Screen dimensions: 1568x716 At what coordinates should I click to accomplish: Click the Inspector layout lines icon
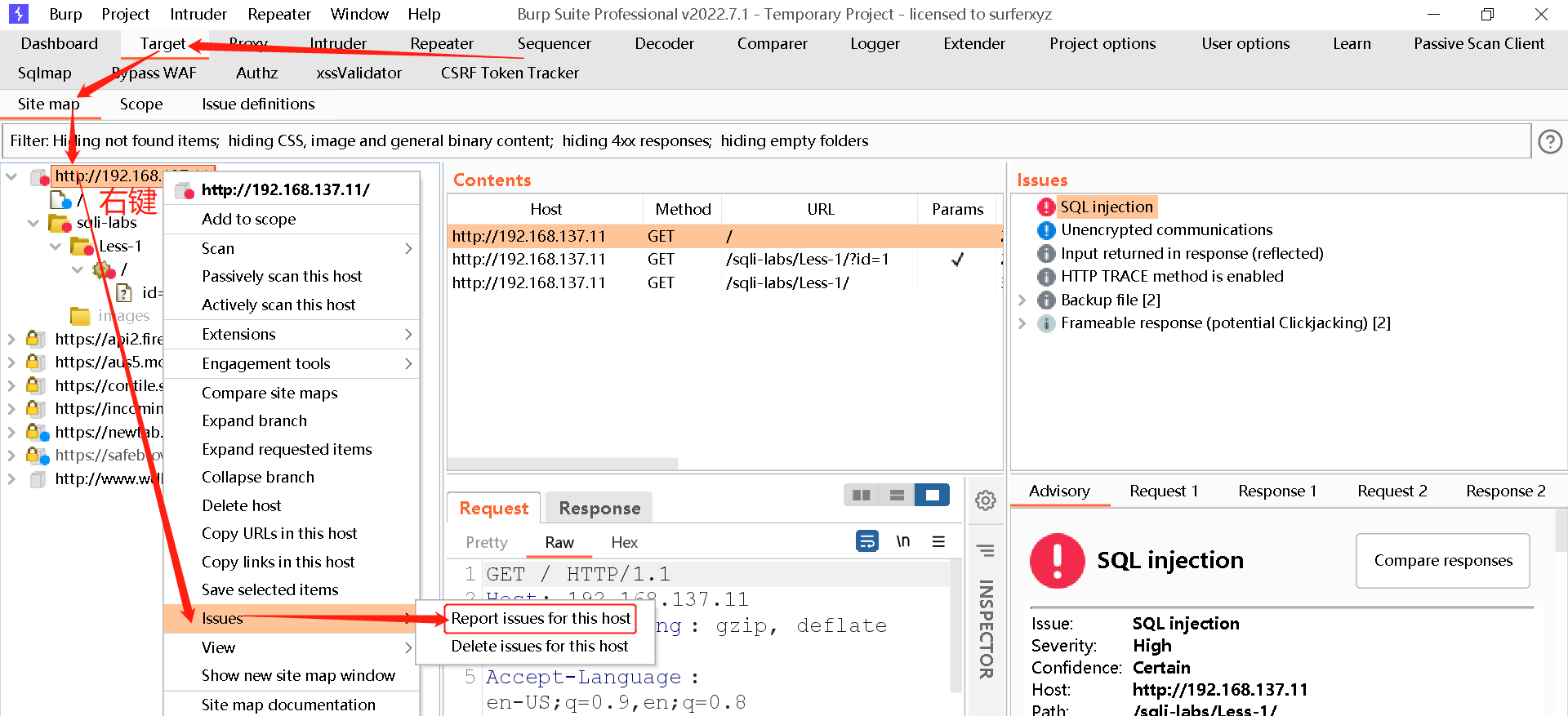[x=986, y=551]
